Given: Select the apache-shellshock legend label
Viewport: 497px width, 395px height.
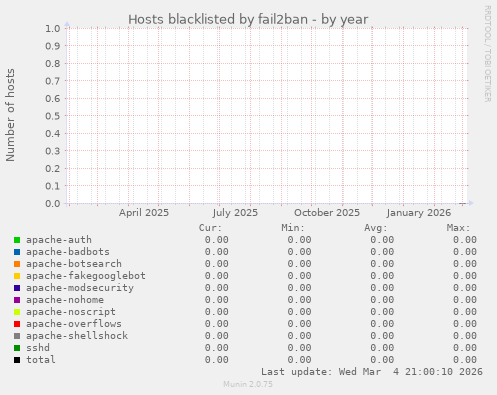Looking at the screenshot, I should 77,336.
